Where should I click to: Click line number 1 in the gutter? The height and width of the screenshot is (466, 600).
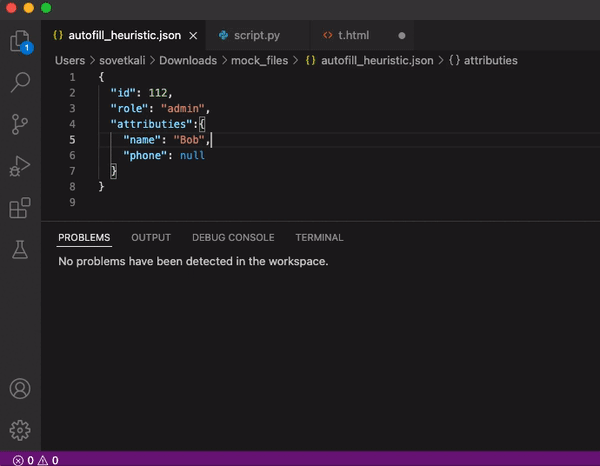pyautogui.click(x=72, y=77)
